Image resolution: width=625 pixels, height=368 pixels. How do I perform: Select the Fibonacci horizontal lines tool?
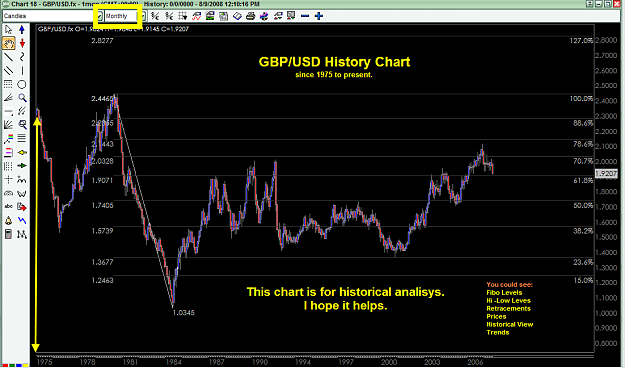pyautogui.click(x=22, y=138)
